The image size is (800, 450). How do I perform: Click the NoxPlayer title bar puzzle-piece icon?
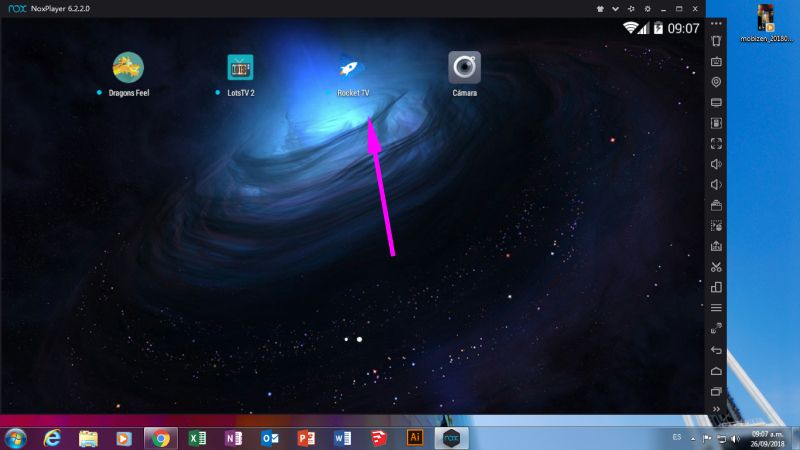click(631, 9)
